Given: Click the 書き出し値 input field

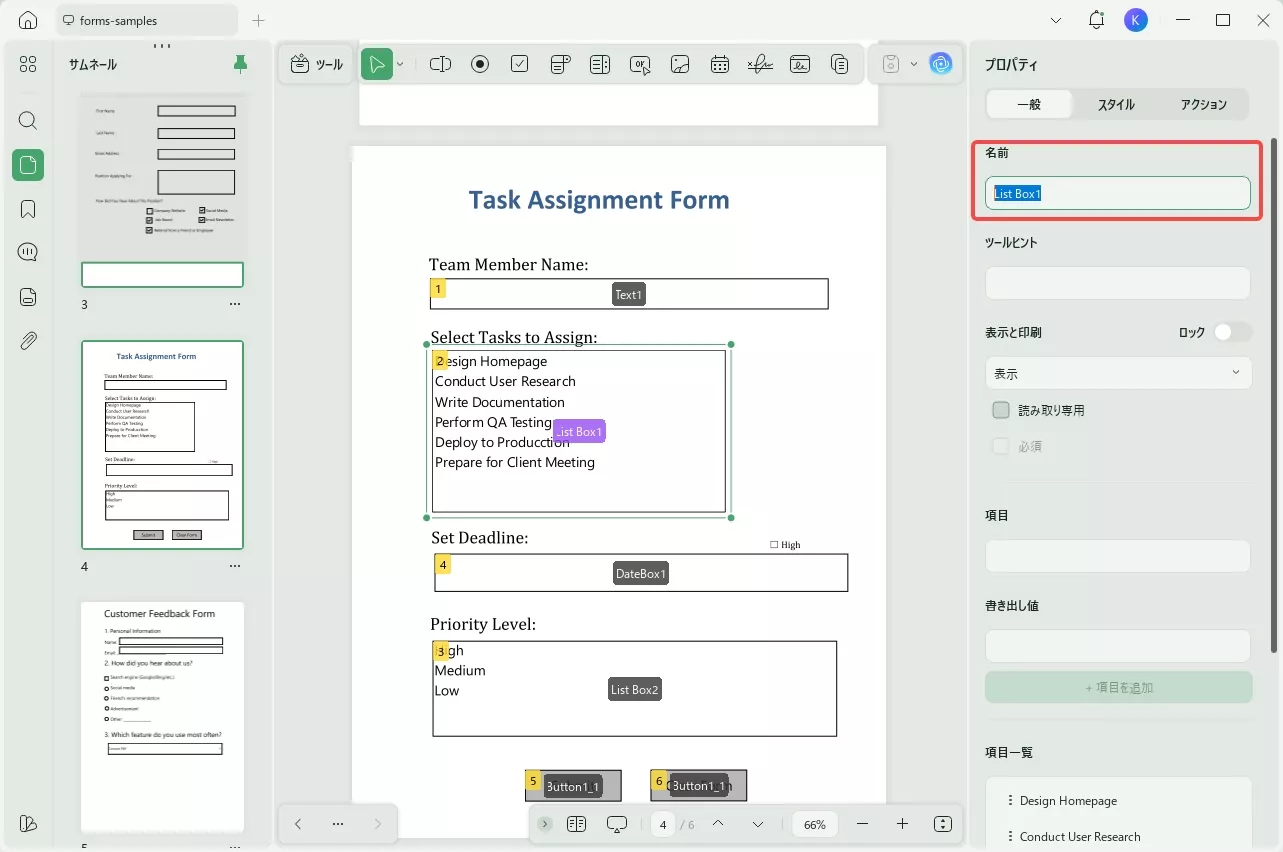Looking at the screenshot, I should point(1118,646).
